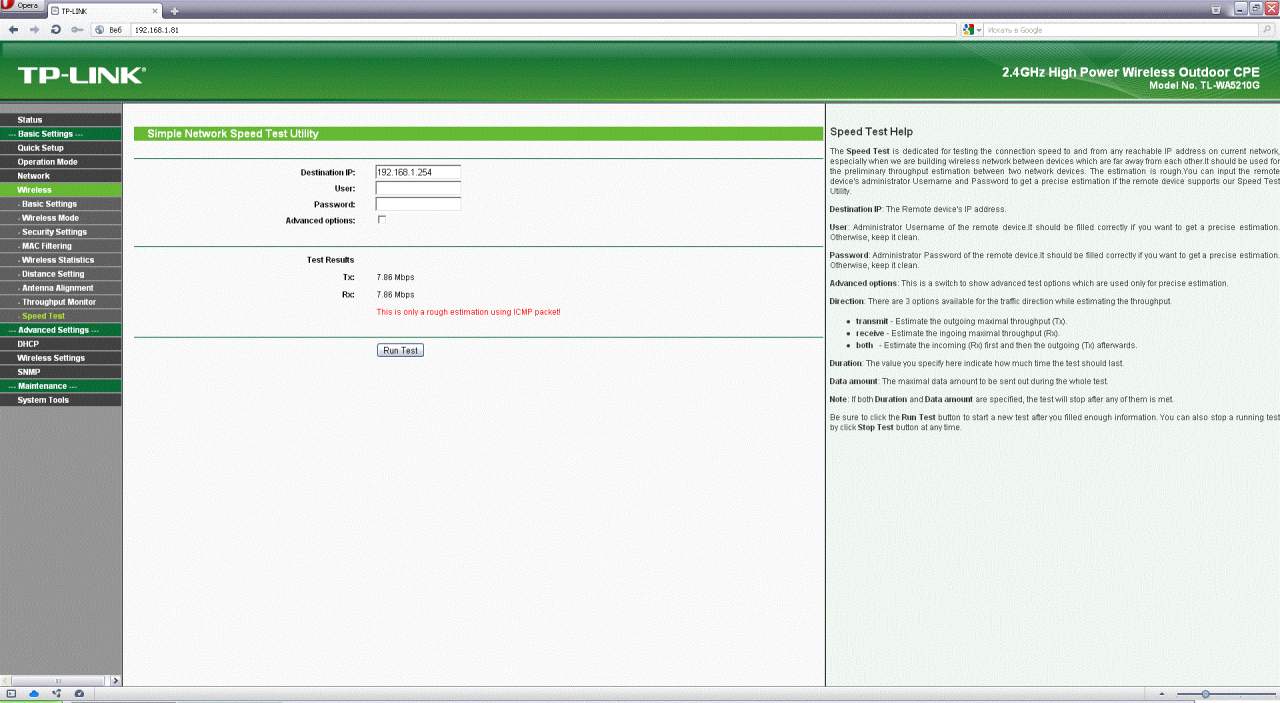The width and height of the screenshot is (1280, 703).
Task: Enable the Advanced options checkbox
Action: (381, 219)
